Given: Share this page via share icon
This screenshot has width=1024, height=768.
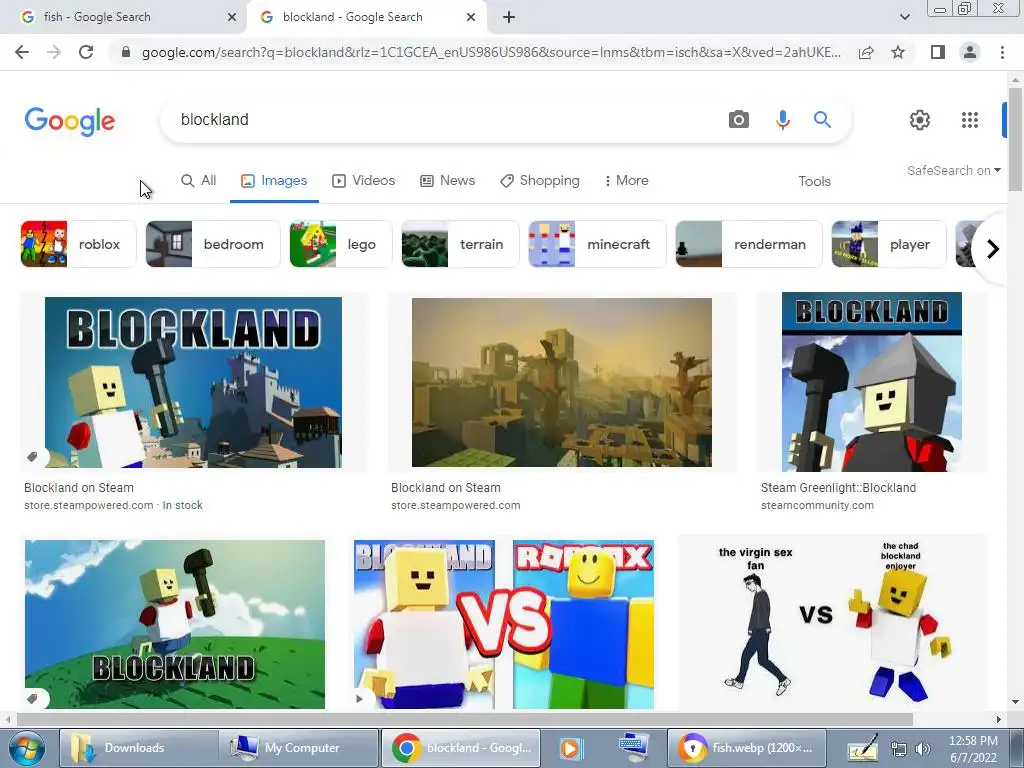Looking at the screenshot, I should click(x=866, y=52).
